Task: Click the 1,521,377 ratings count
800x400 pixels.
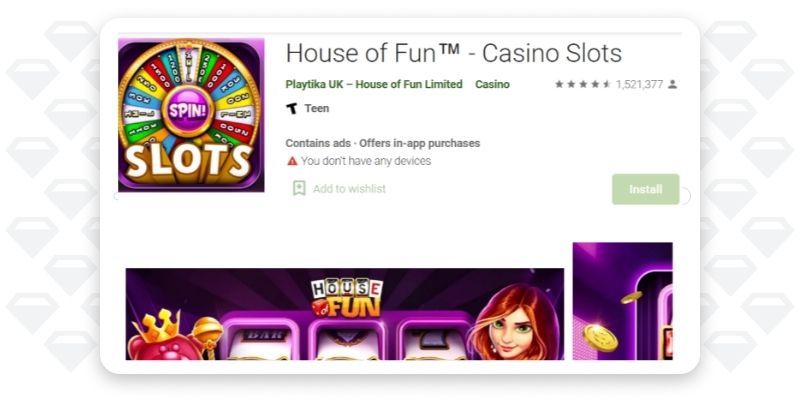Action: point(639,84)
